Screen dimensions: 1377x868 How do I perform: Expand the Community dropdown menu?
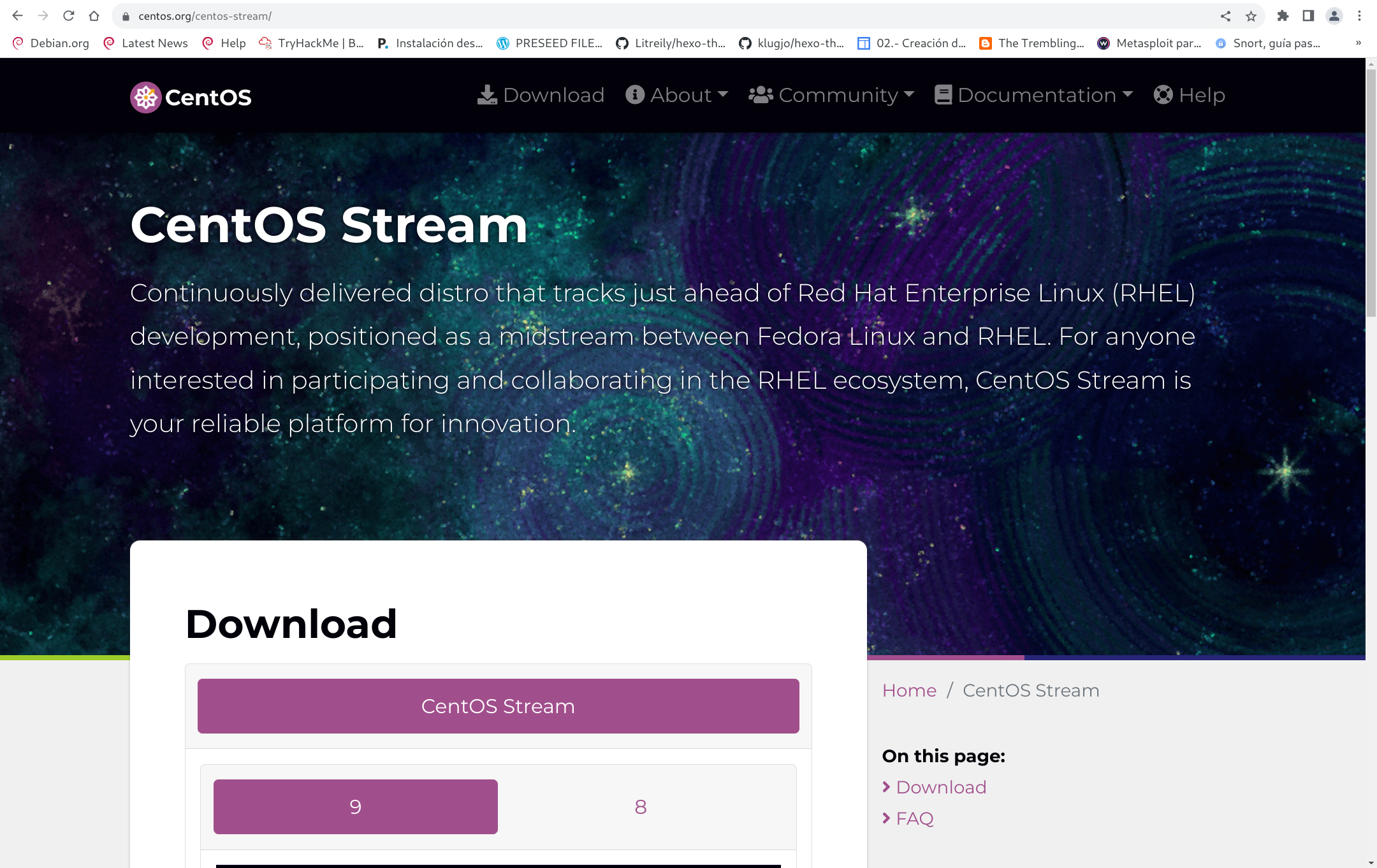[x=831, y=95]
